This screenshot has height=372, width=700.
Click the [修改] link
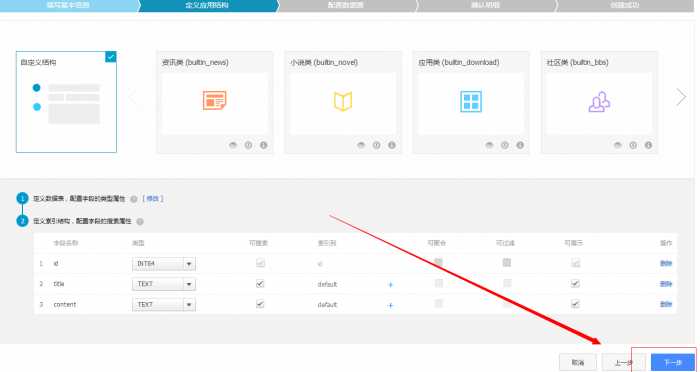pos(153,199)
